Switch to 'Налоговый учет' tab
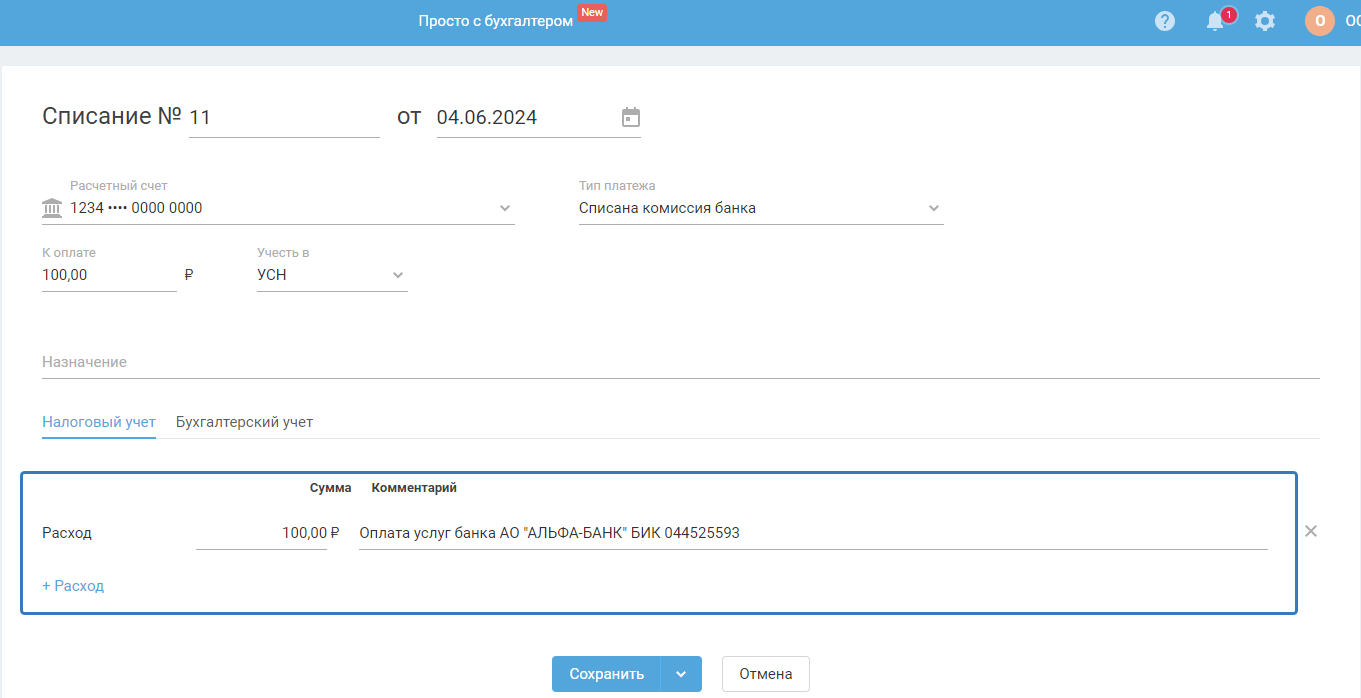Image resolution: width=1361 pixels, height=698 pixels. click(x=99, y=422)
